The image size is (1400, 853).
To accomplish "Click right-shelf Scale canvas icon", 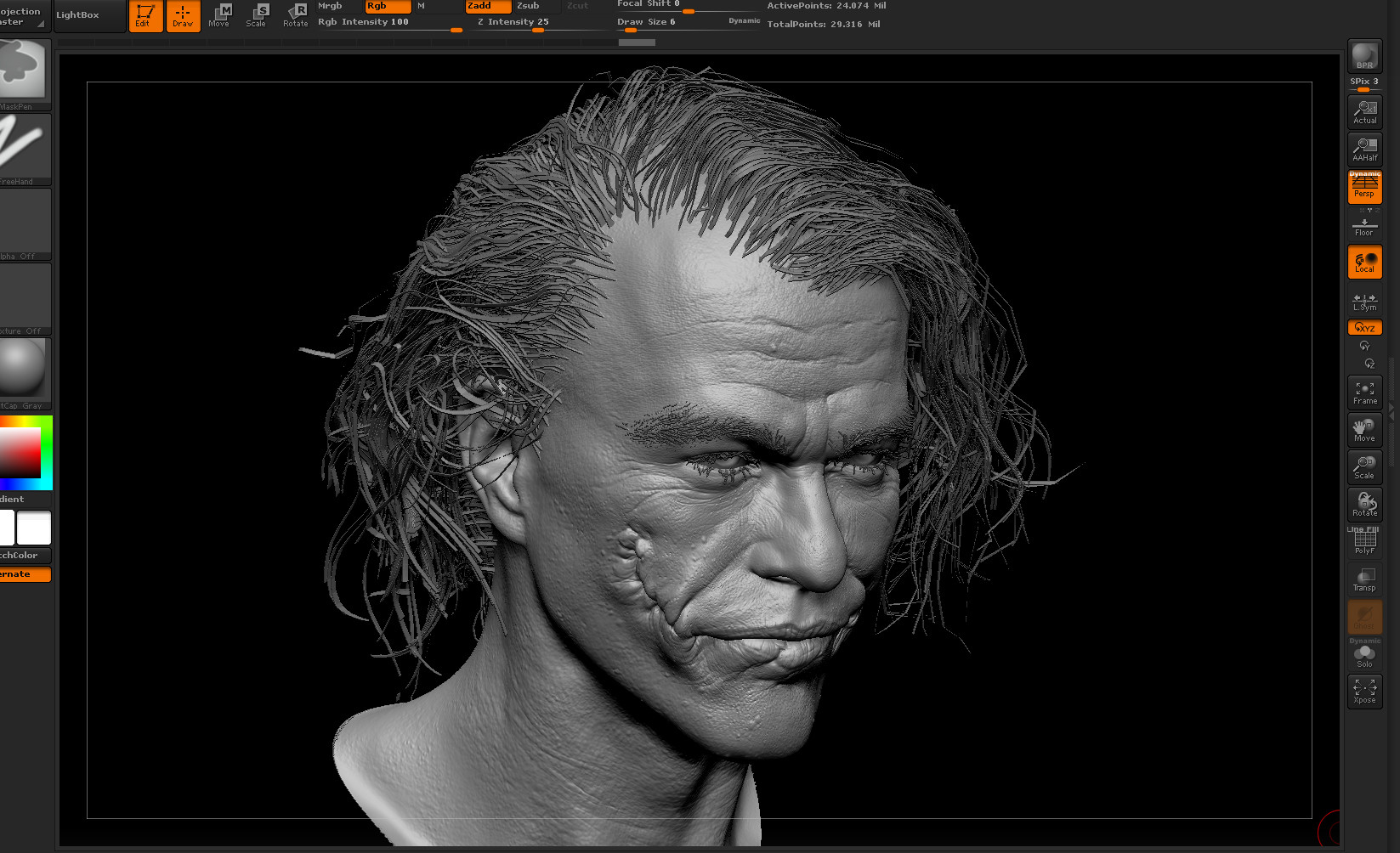I will [1364, 467].
